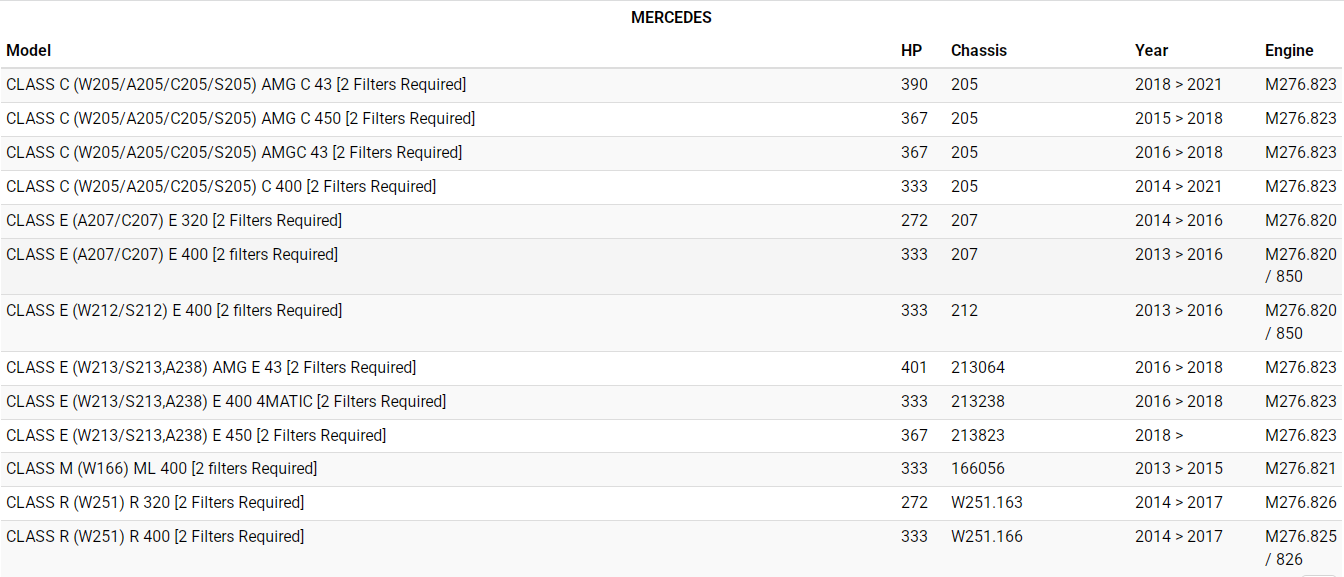Click the CLASS R (W251) R 320 entry
Screen dimensions: 1344x577
155,503
